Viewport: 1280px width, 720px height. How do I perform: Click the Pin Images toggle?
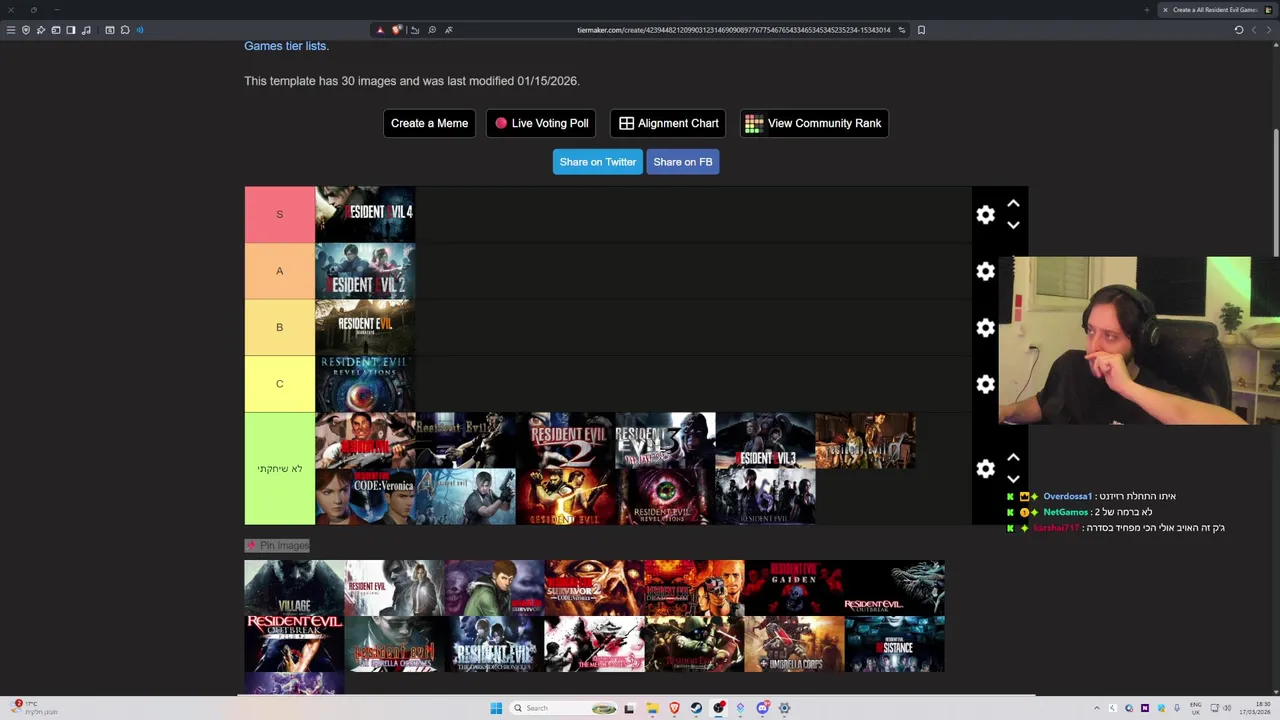277,545
